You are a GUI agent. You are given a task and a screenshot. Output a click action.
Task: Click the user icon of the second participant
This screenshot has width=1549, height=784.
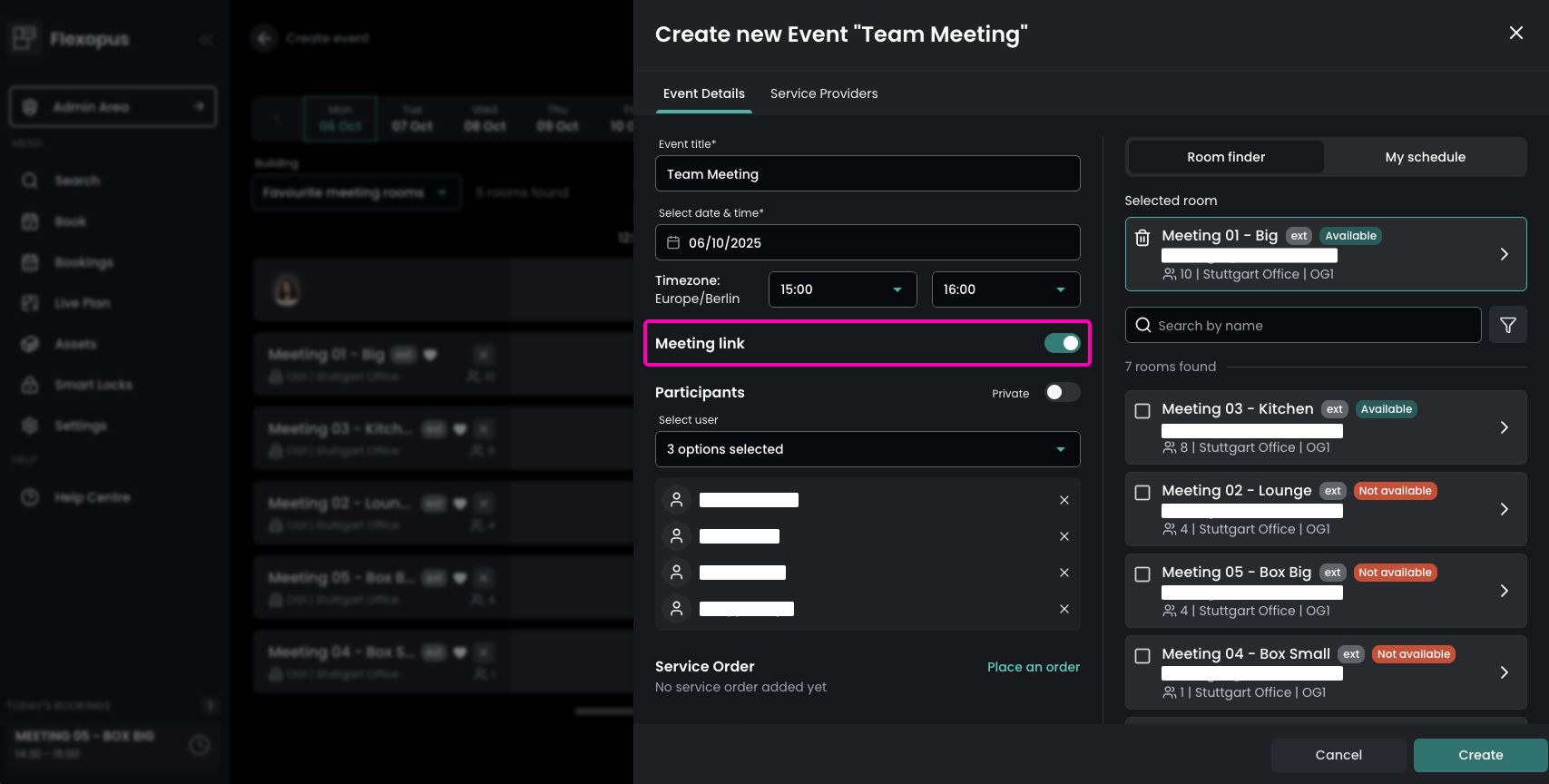coord(676,536)
